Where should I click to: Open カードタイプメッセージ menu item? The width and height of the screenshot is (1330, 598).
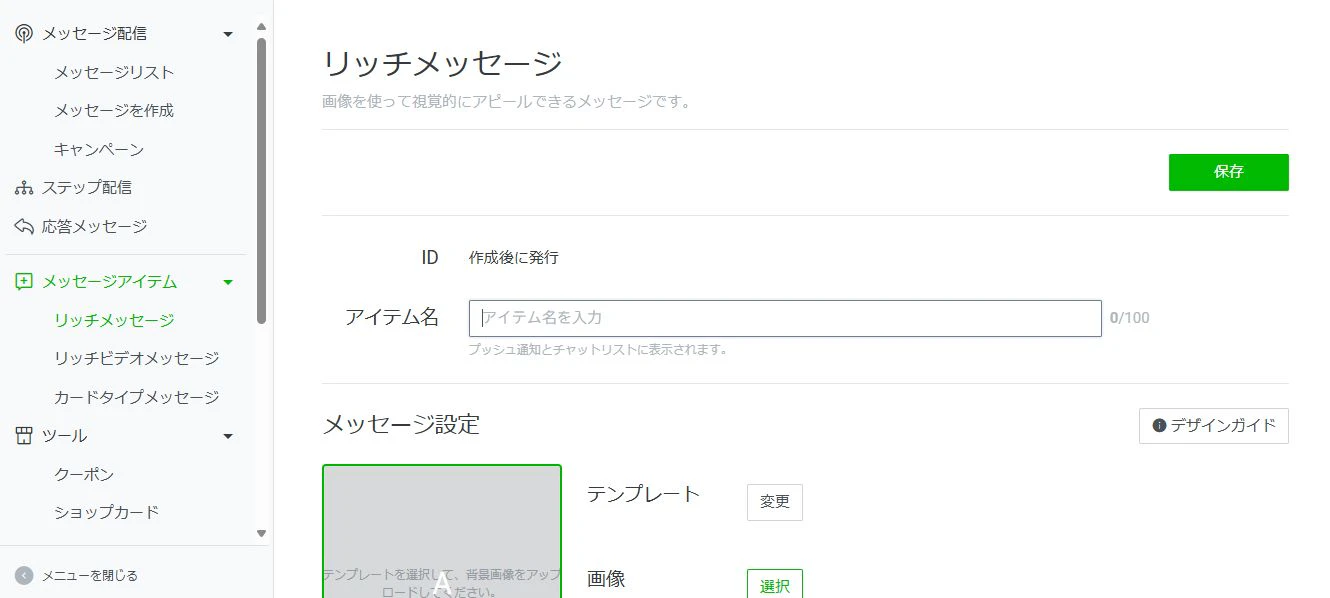(x=137, y=397)
